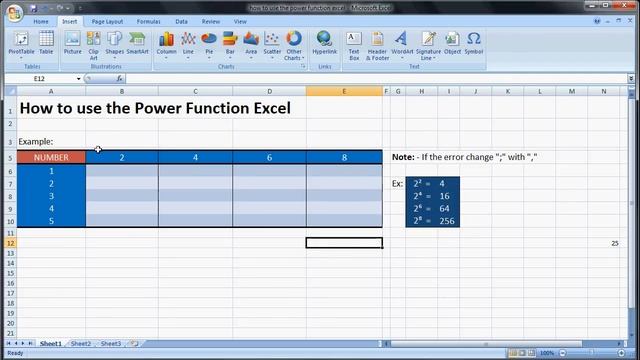Zoom out with the minus button

(x=562, y=353)
